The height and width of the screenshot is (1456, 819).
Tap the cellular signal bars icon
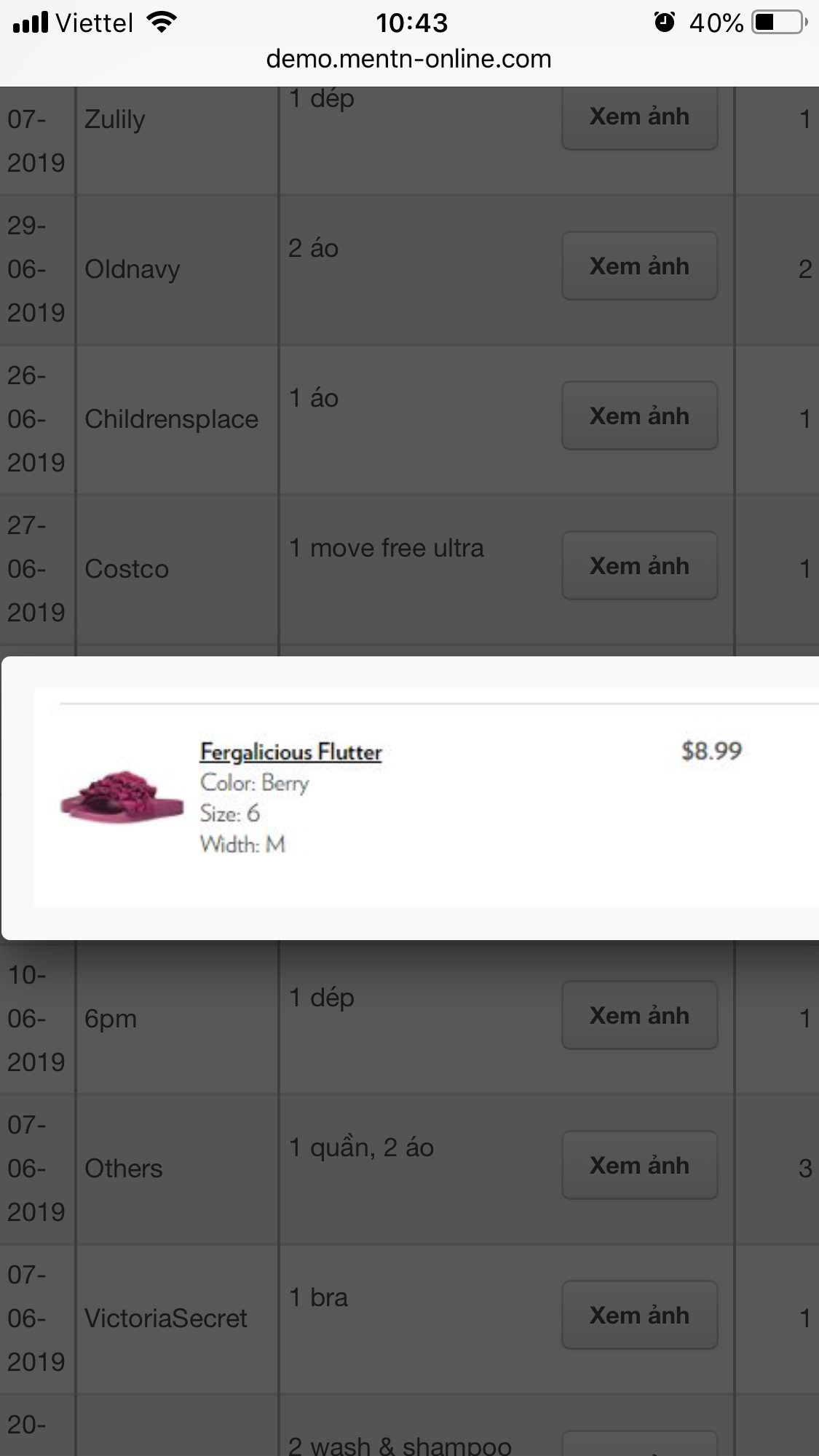click(31, 23)
